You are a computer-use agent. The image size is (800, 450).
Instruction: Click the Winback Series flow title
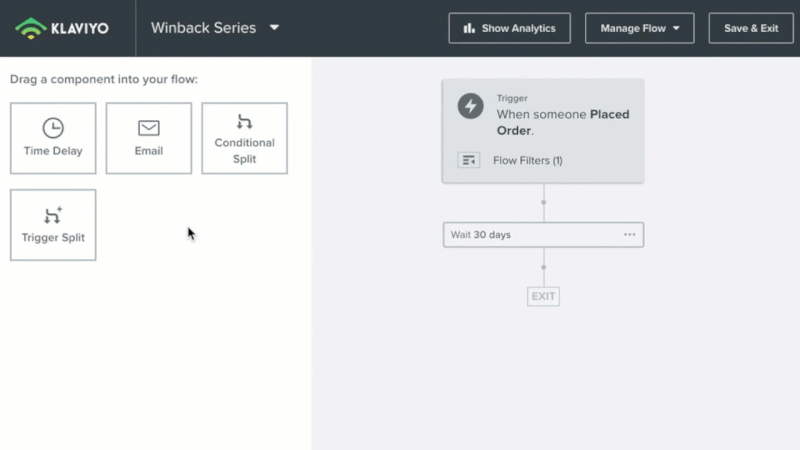pyautogui.click(x=203, y=28)
